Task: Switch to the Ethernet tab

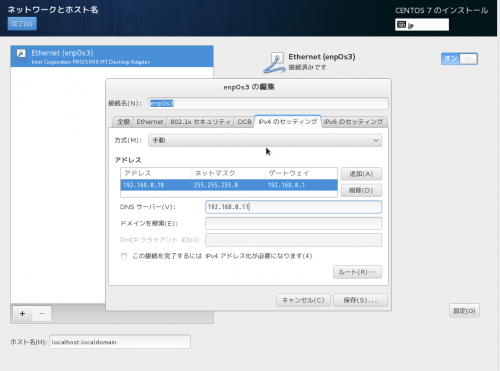Action: tap(150, 122)
